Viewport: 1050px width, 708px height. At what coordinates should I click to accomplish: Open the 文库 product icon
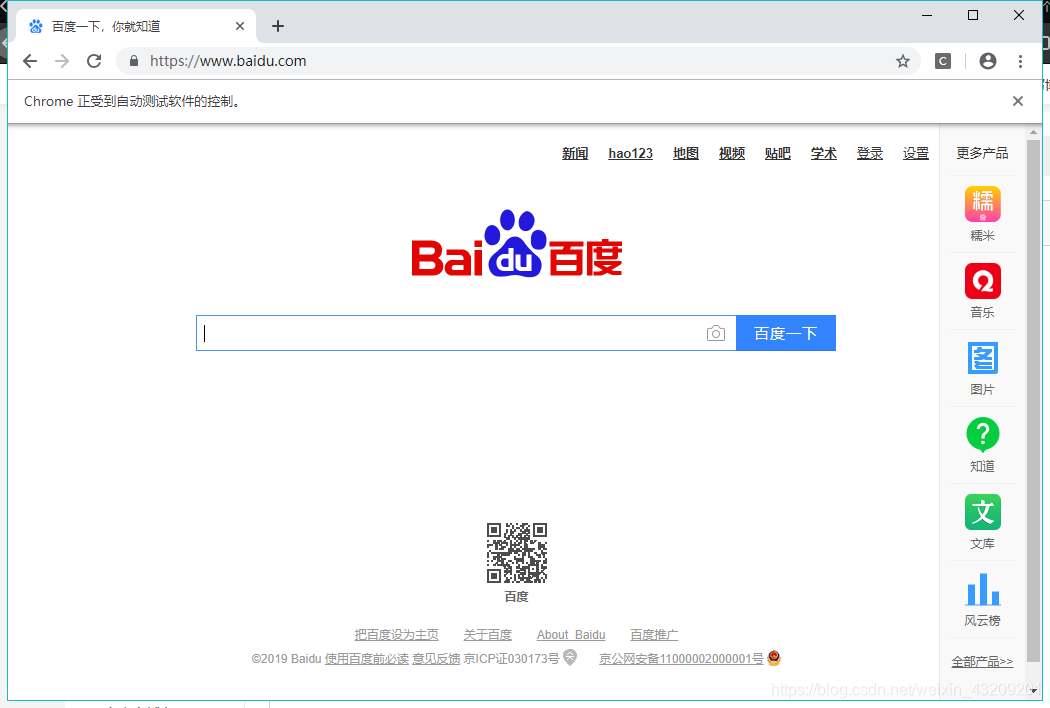[x=983, y=512]
